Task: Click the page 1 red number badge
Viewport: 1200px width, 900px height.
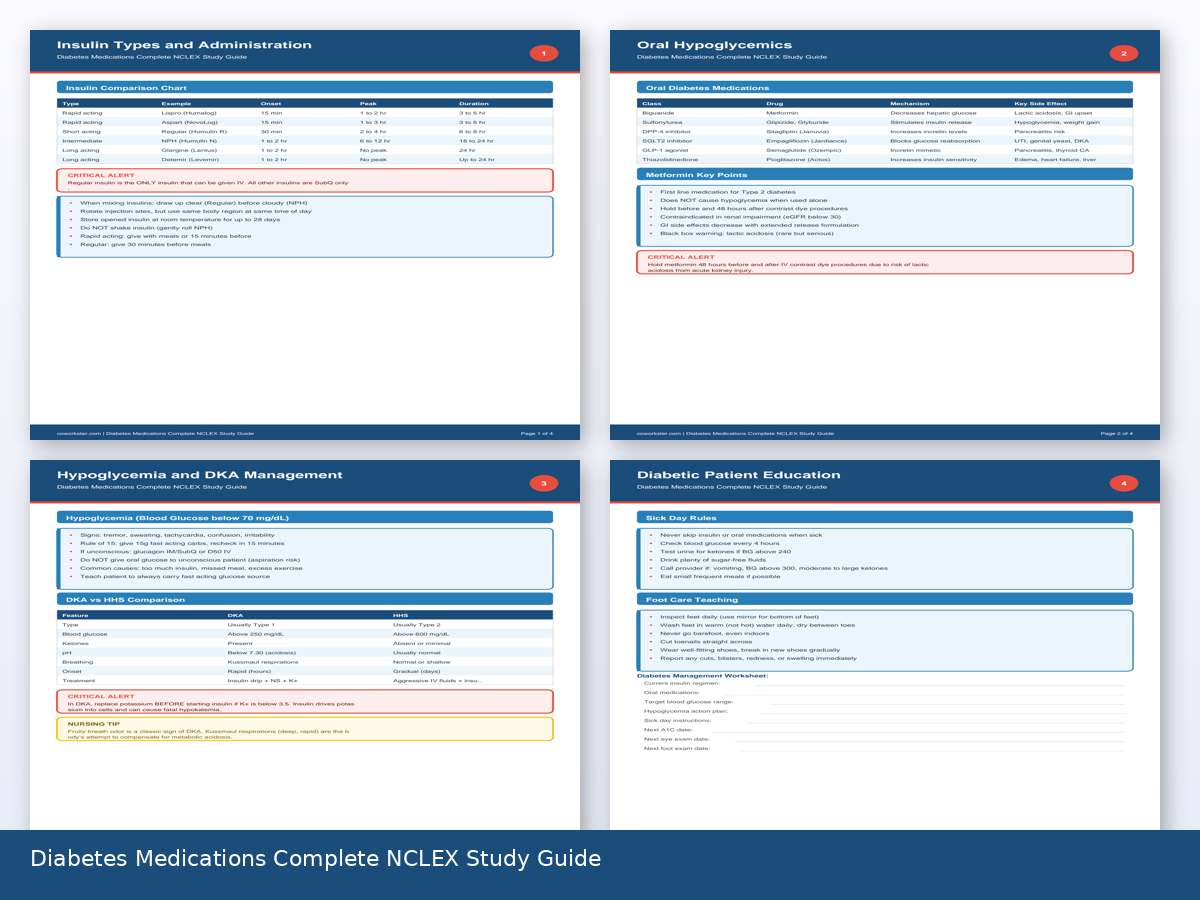Action: pos(543,53)
